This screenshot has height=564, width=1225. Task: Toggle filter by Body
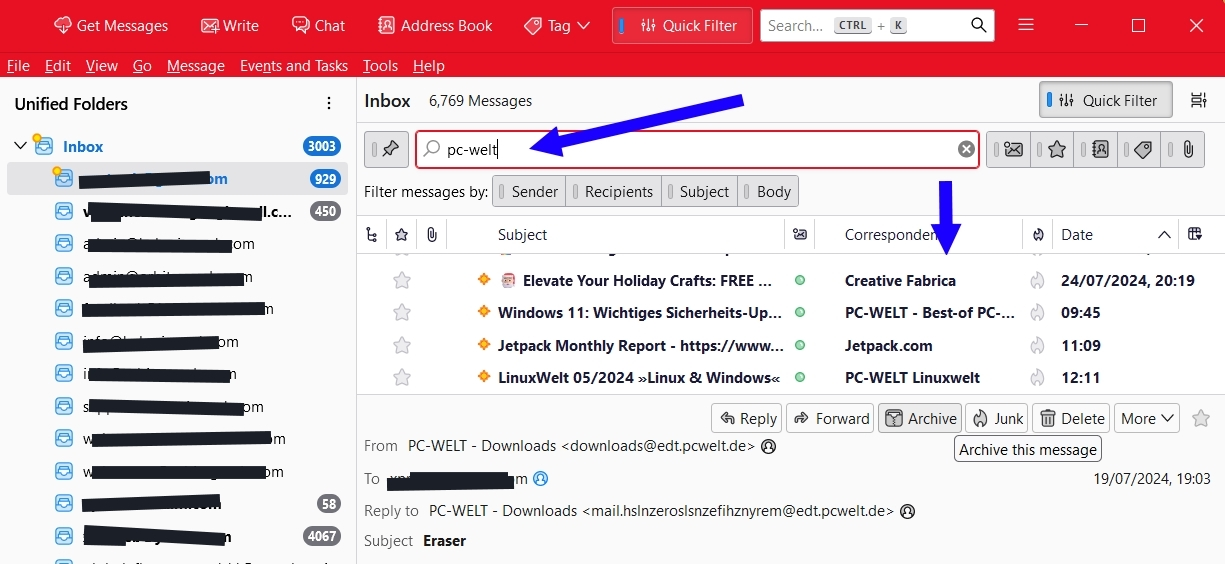click(768, 192)
